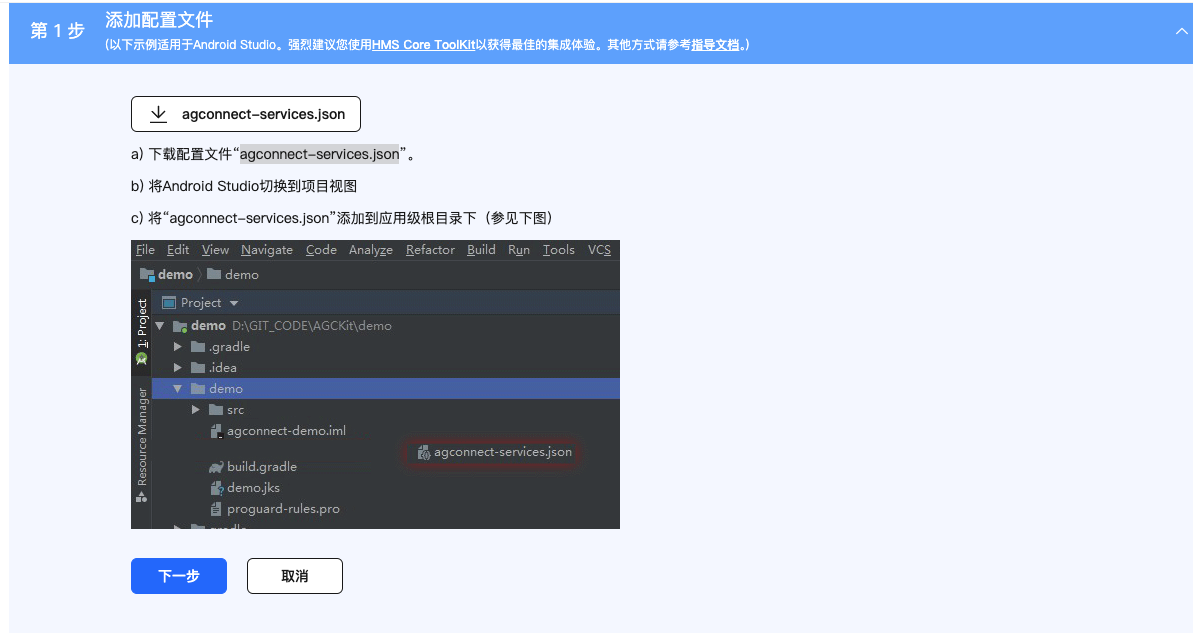Click the 下一步 next step button
Viewport: 1193px width, 633px height.
tap(179, 576)
